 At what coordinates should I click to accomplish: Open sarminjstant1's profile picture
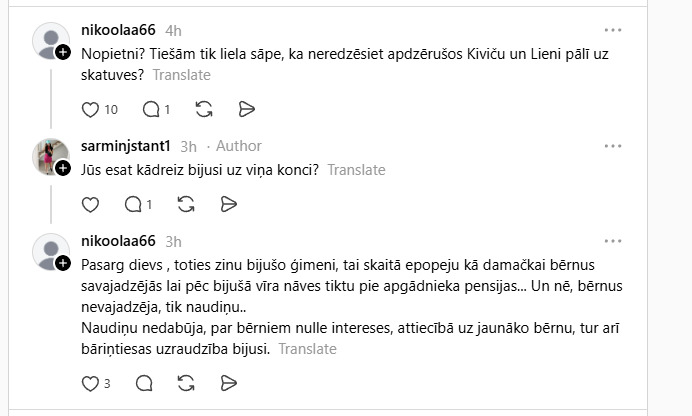(51, 156)
